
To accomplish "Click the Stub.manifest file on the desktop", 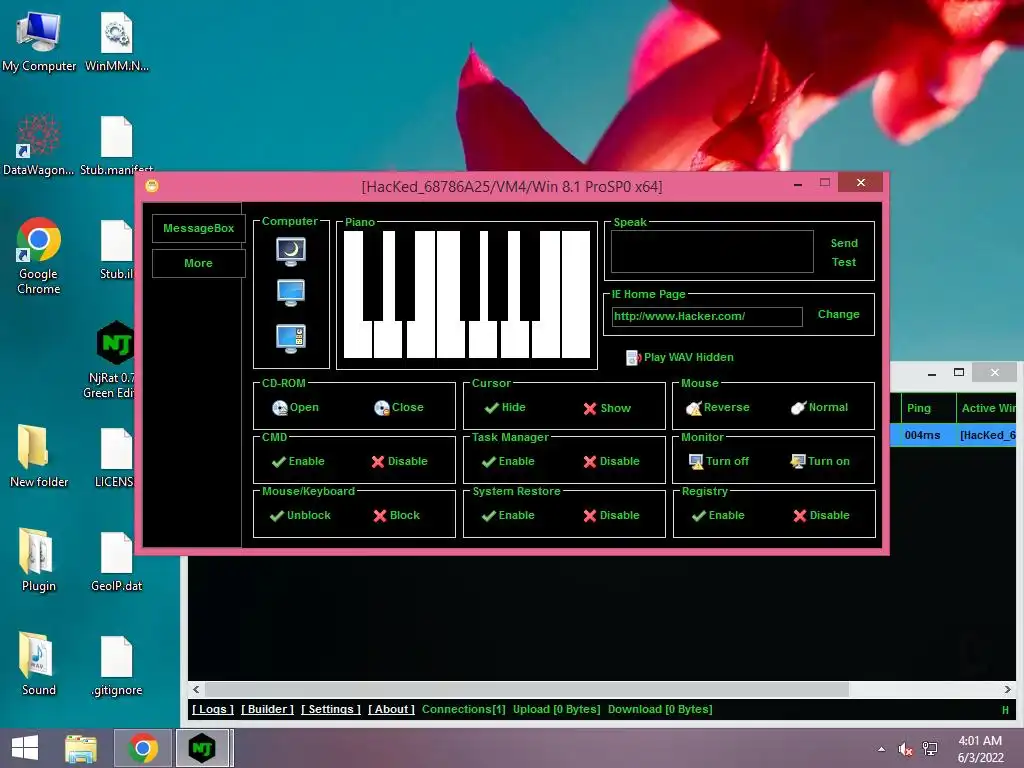I will tap(117, 146).
